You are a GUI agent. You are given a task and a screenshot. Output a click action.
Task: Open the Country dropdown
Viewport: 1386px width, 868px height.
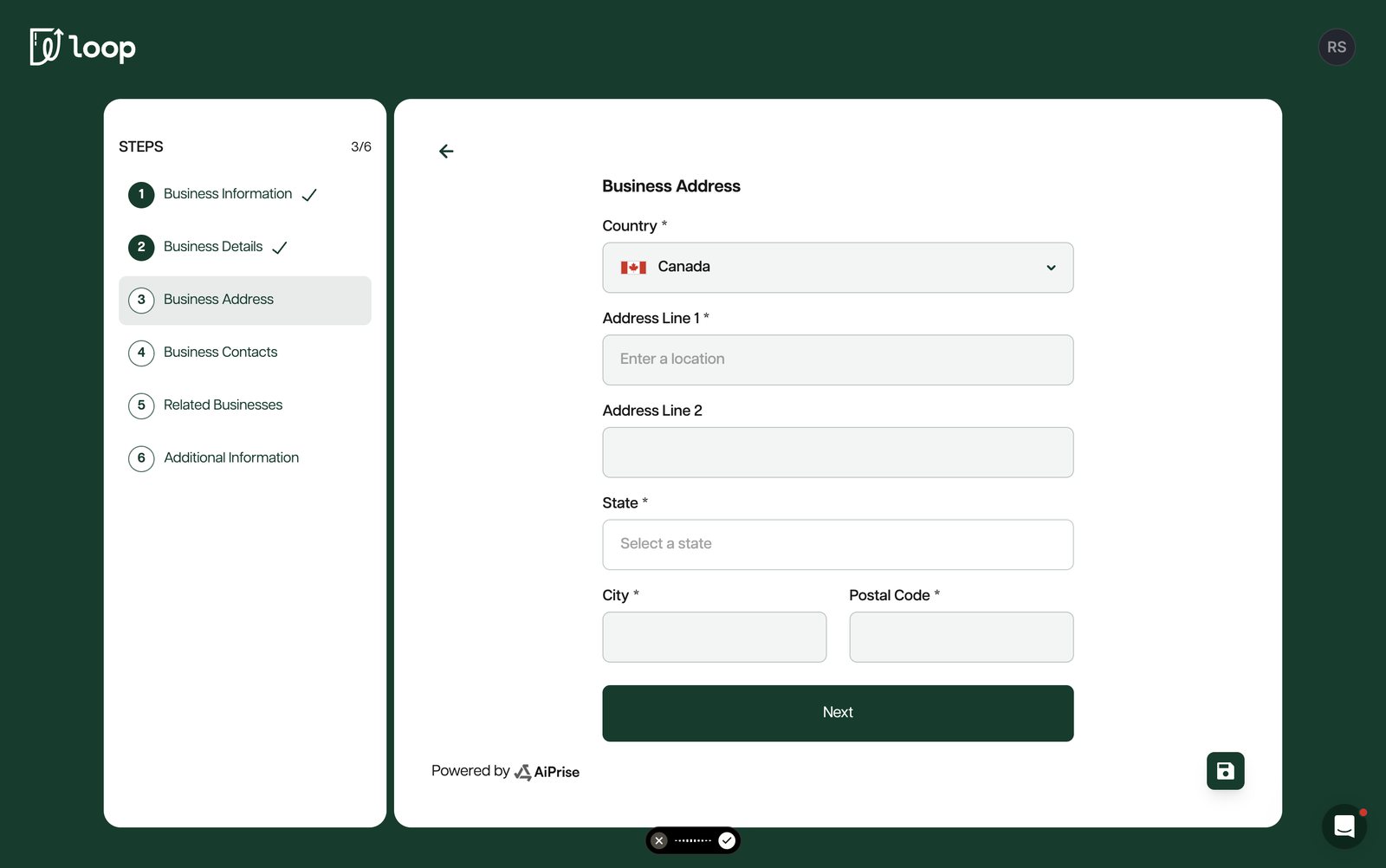point(838,268)
